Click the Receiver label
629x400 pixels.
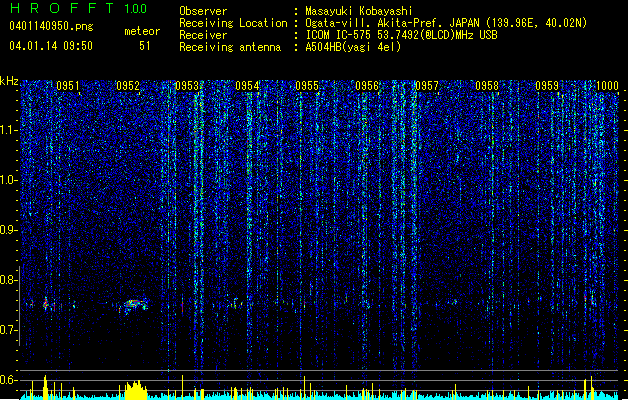(203, 35)
